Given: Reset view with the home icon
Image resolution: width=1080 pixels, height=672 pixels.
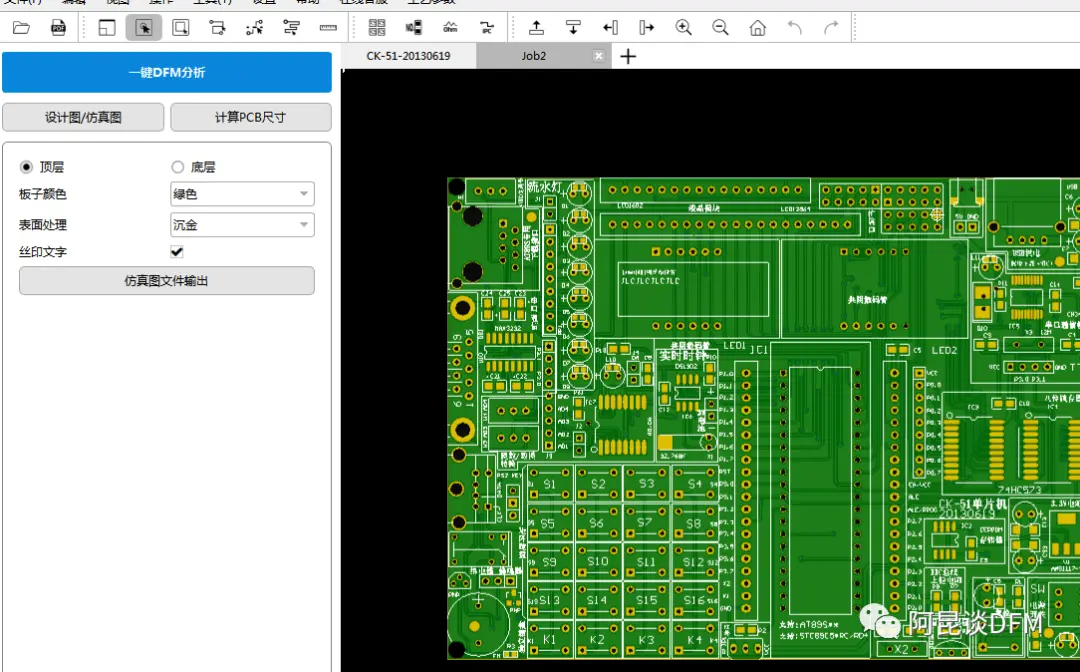Looking at the screenshot, I should 758,28.
